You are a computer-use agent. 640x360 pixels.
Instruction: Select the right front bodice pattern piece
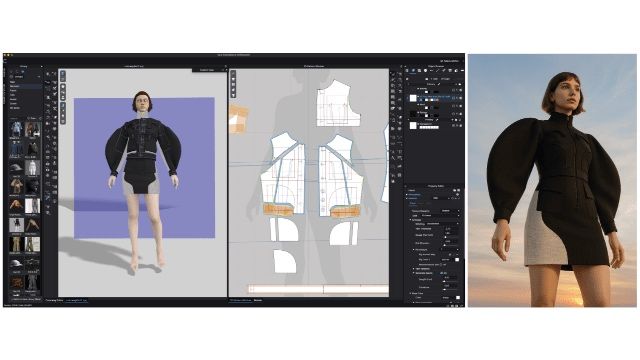(341, 175)
